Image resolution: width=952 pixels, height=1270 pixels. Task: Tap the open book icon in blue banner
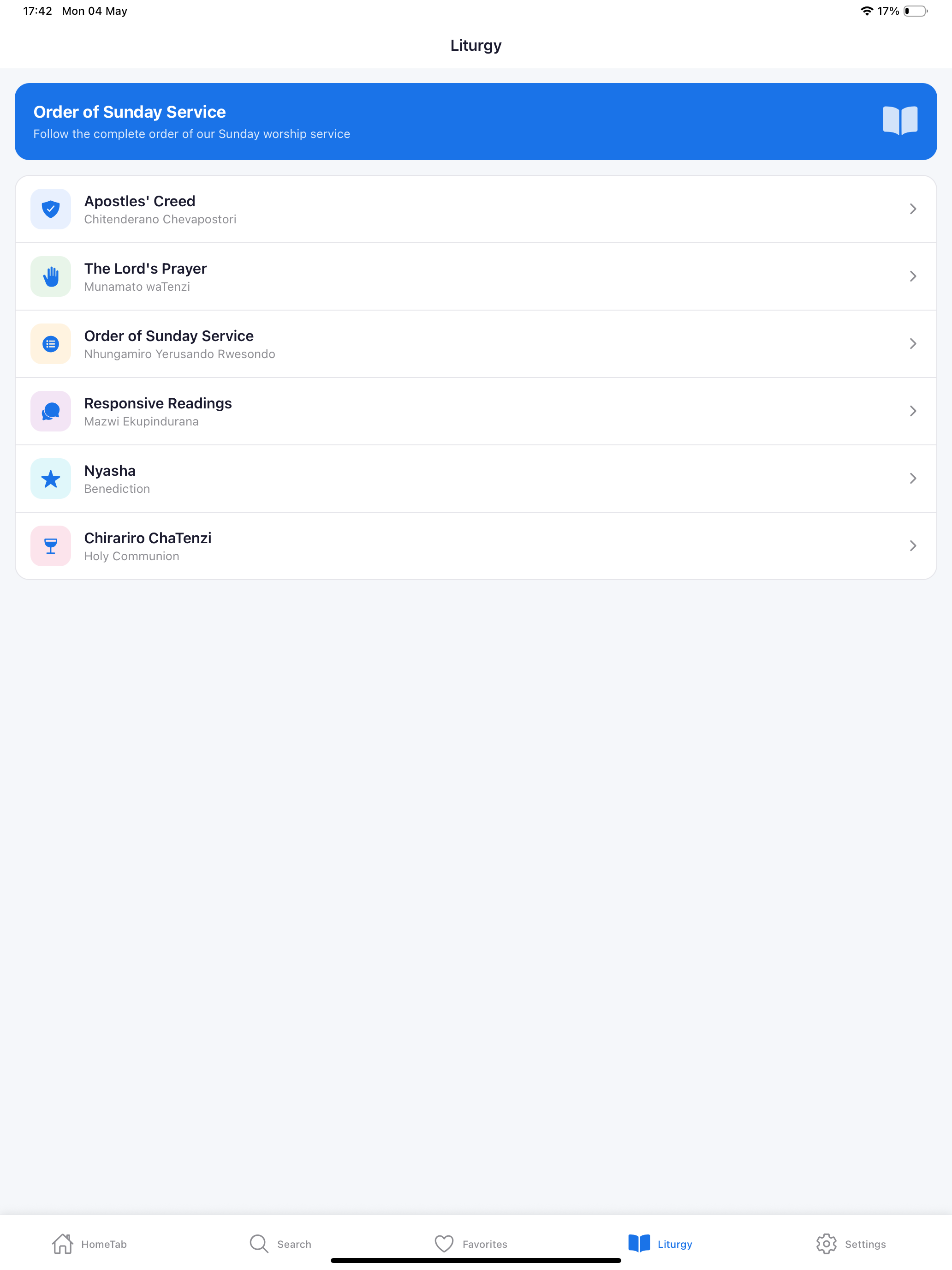[x=900, y=120]
